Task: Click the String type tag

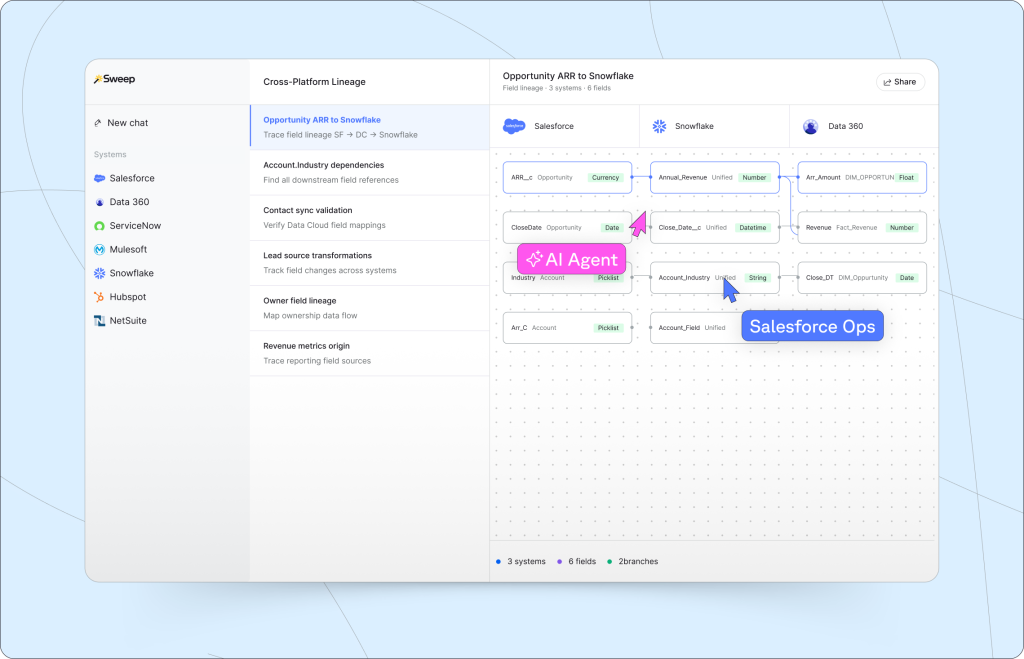Action: coord(758,278)
